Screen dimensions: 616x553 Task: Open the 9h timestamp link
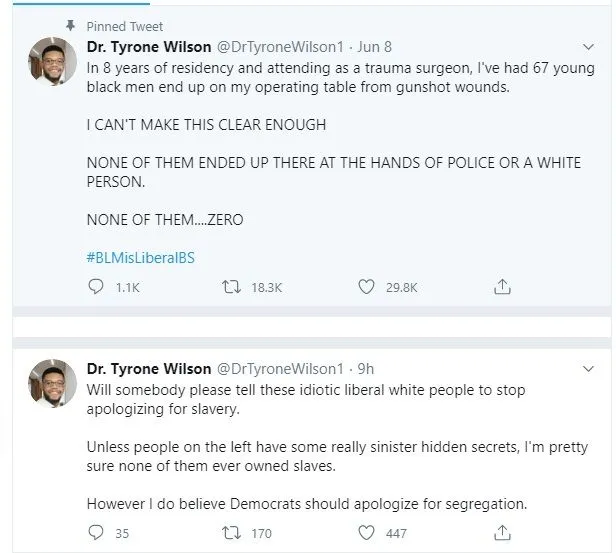(x=366, y=369)
